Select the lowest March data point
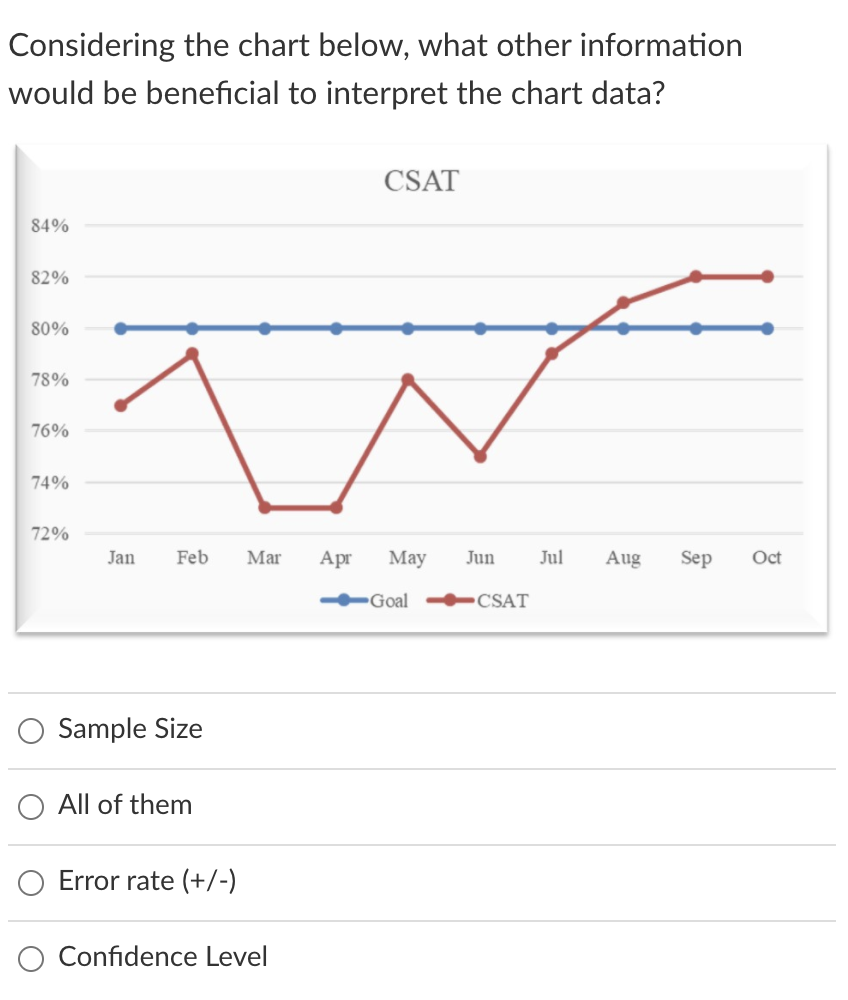848x1000 pixels. (264, 508)
